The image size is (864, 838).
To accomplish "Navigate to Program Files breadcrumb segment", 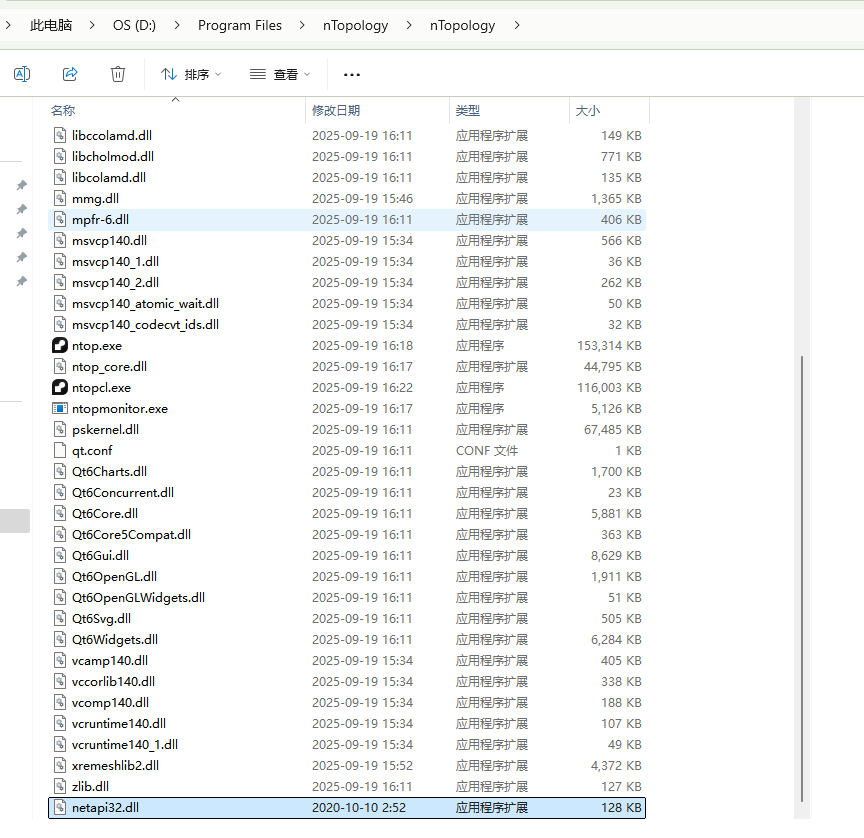I will pos(240,25).
